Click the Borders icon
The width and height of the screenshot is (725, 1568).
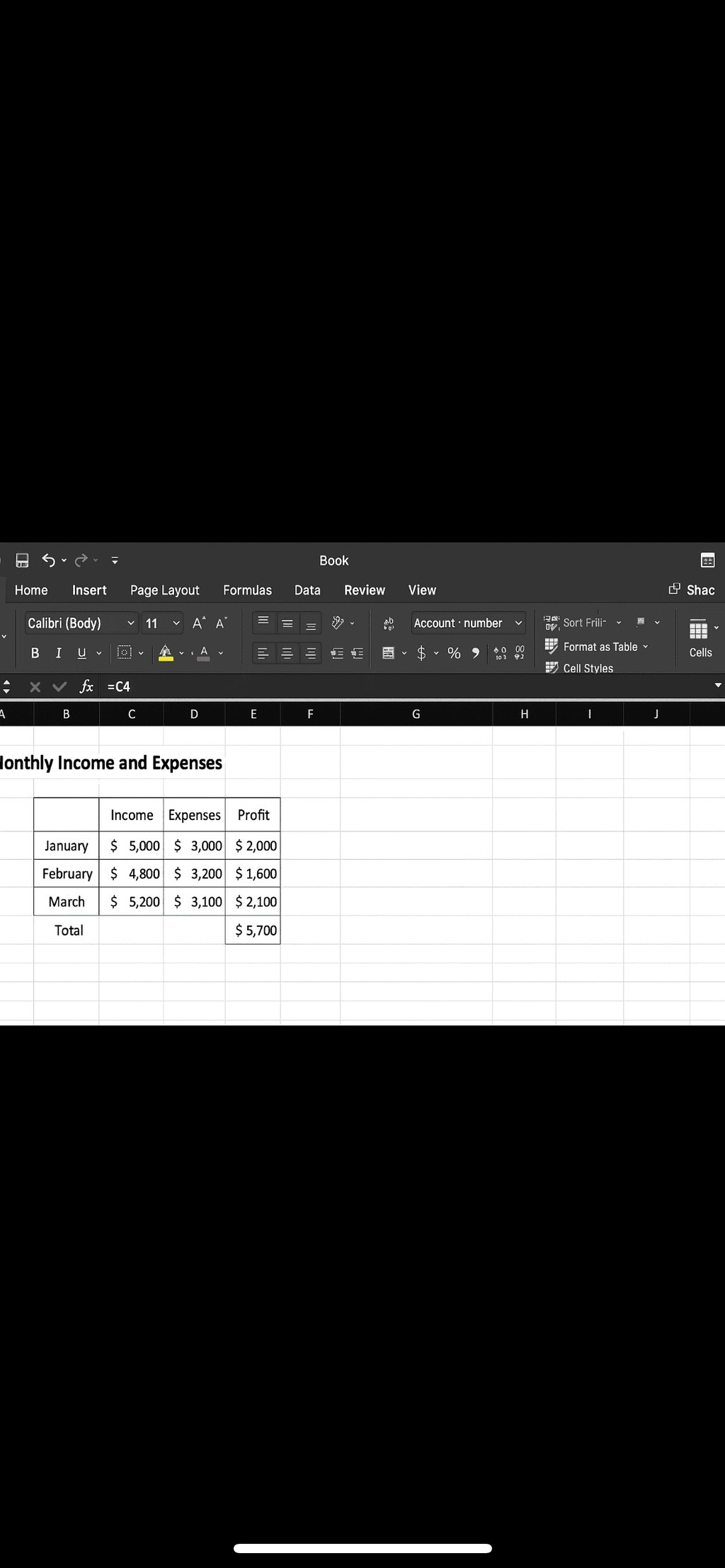(x=124, y=652)
